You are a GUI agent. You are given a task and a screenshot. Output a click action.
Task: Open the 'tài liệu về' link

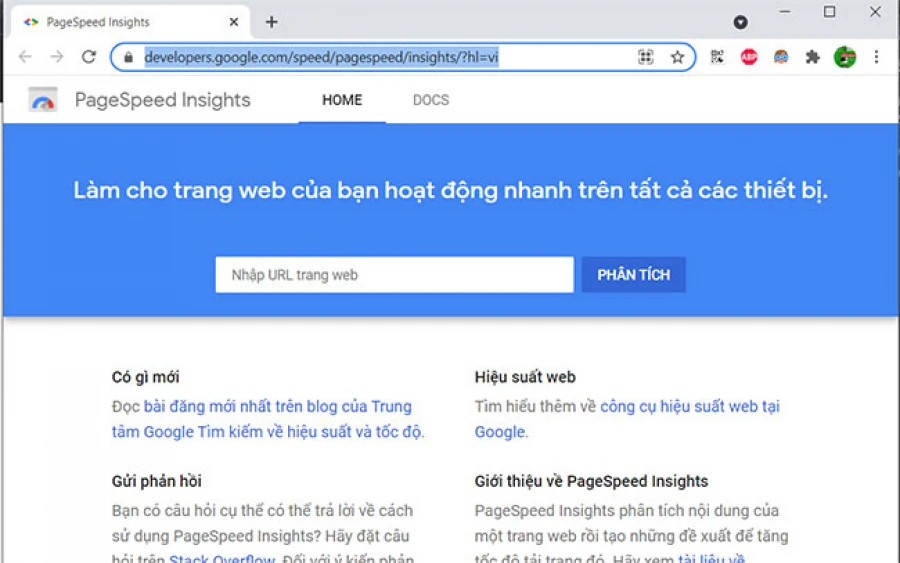coord(711,558)
